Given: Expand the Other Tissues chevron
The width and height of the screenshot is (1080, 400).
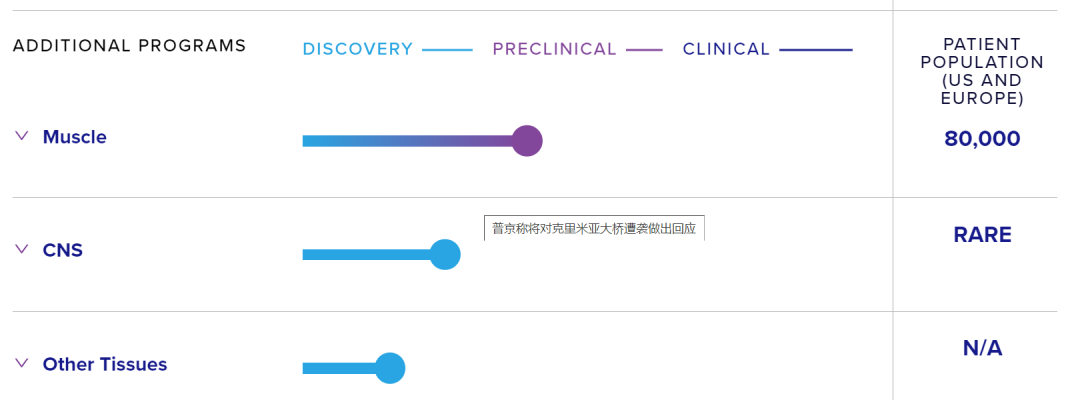Looking at the screenshot, I should point(22,363).
